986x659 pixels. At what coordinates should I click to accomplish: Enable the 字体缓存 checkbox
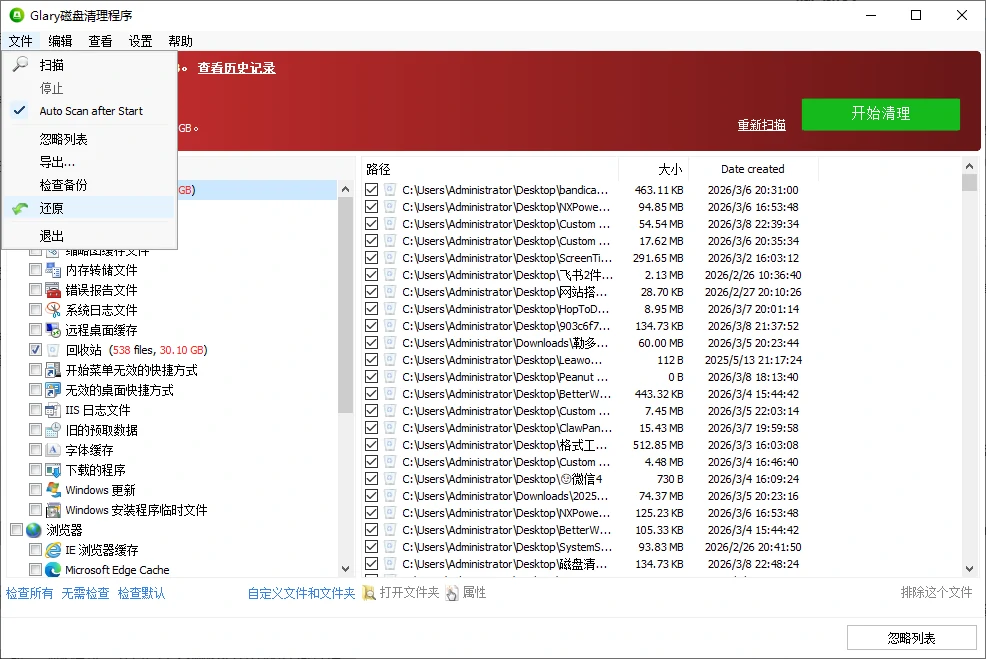(x=36, y=450)
